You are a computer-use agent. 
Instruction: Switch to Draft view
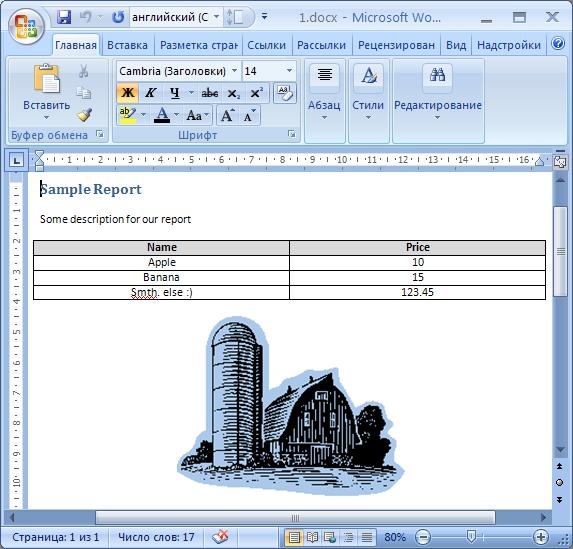point(367,537)
